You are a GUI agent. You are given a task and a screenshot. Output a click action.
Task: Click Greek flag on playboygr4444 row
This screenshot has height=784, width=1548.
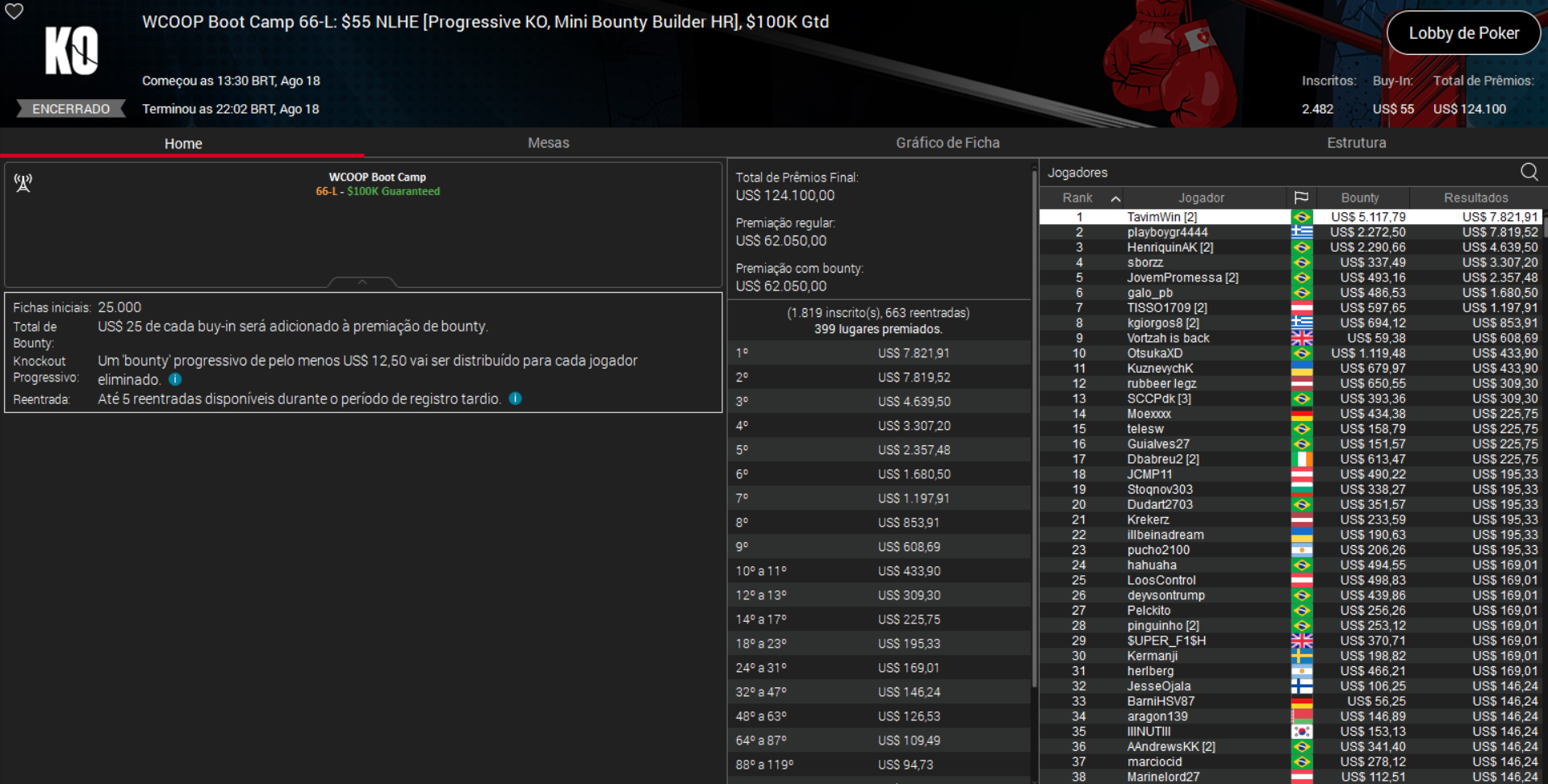1302,232
